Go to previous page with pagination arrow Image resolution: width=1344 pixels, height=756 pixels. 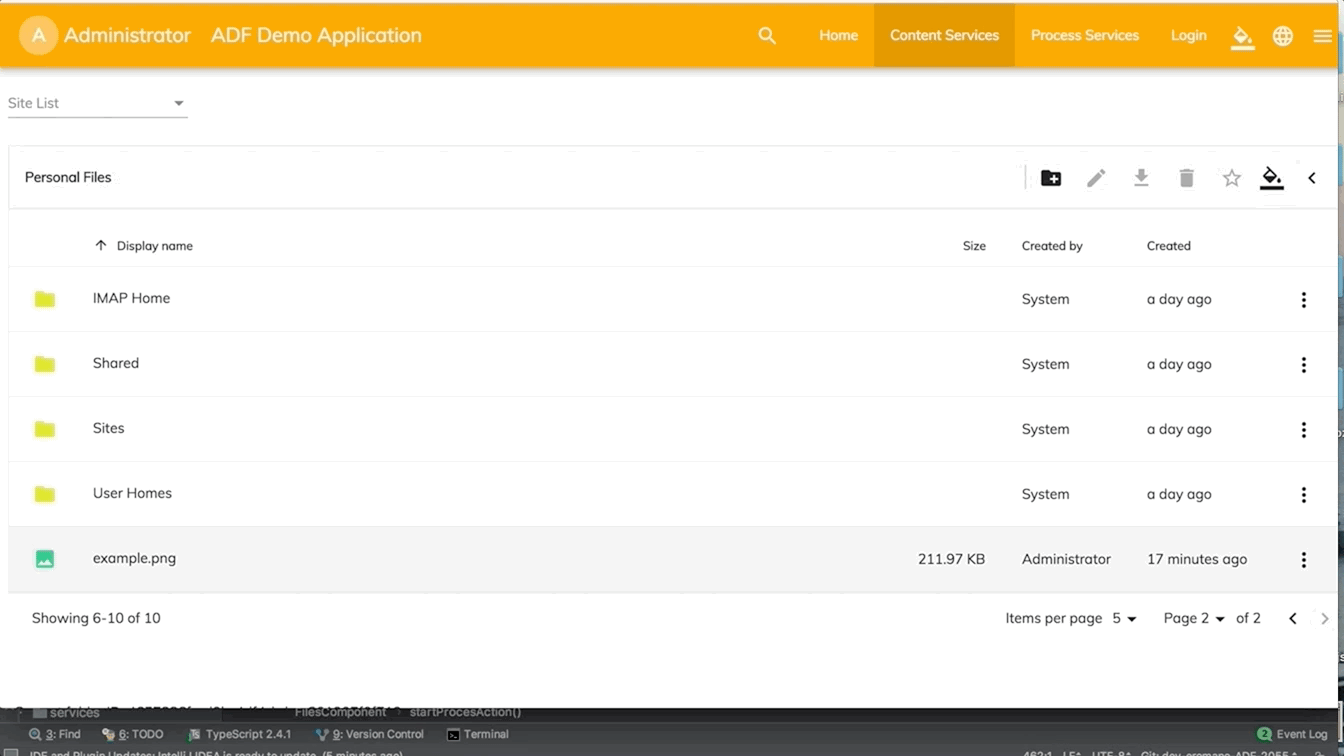[1292, 619]
